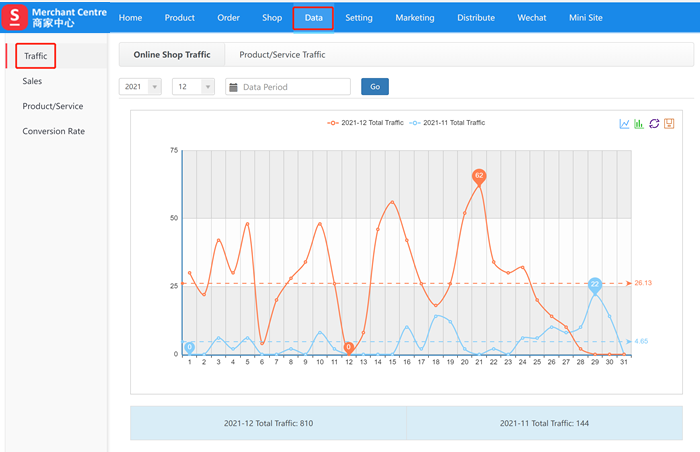The height and width of the screenshot is (452, 700).
Task: Toggle 2021-12 Total Traffic legend series
Action: (365, 122)
